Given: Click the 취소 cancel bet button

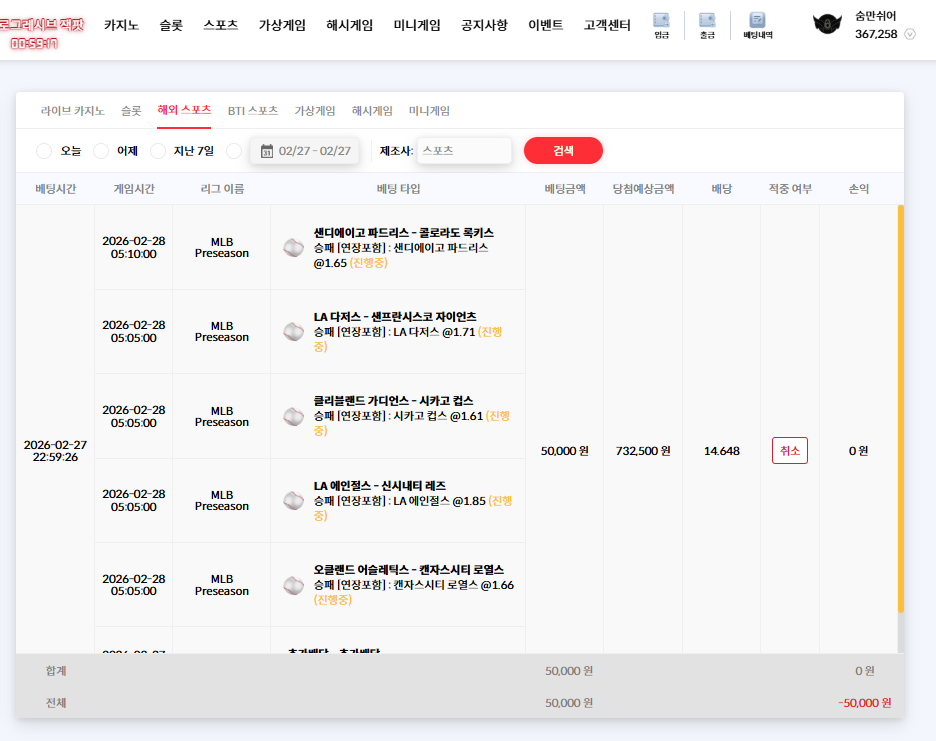Looking at the screenshot, I should tap(790, 450).
